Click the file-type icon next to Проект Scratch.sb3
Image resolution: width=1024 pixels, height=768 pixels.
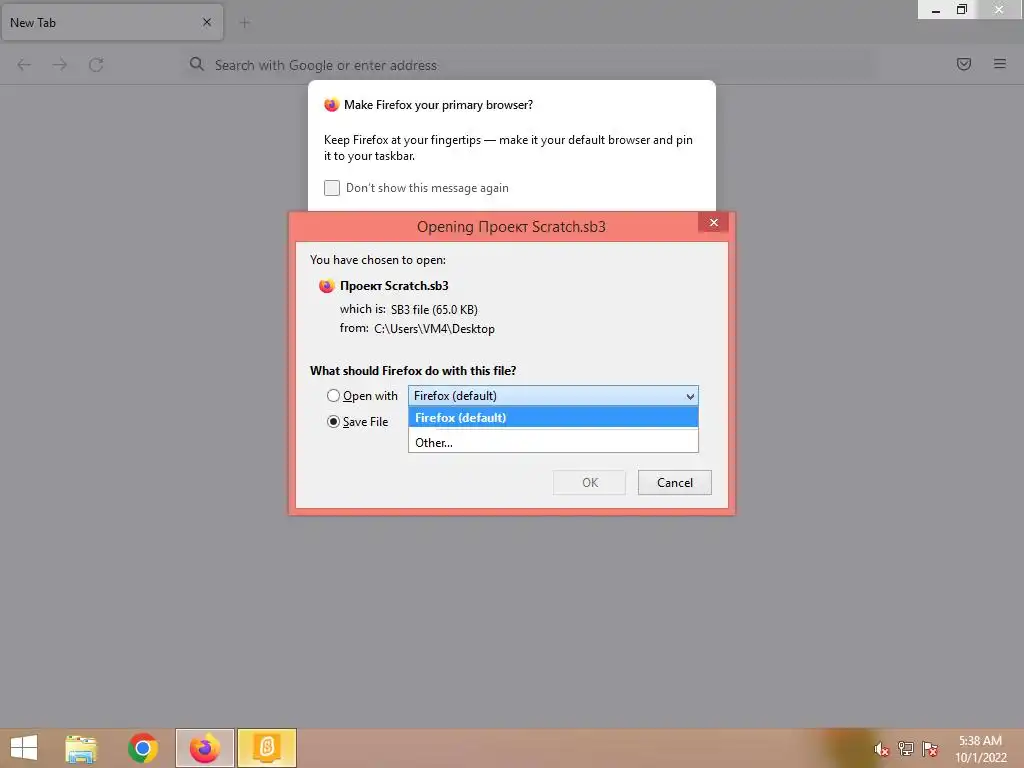coord(327,286)
